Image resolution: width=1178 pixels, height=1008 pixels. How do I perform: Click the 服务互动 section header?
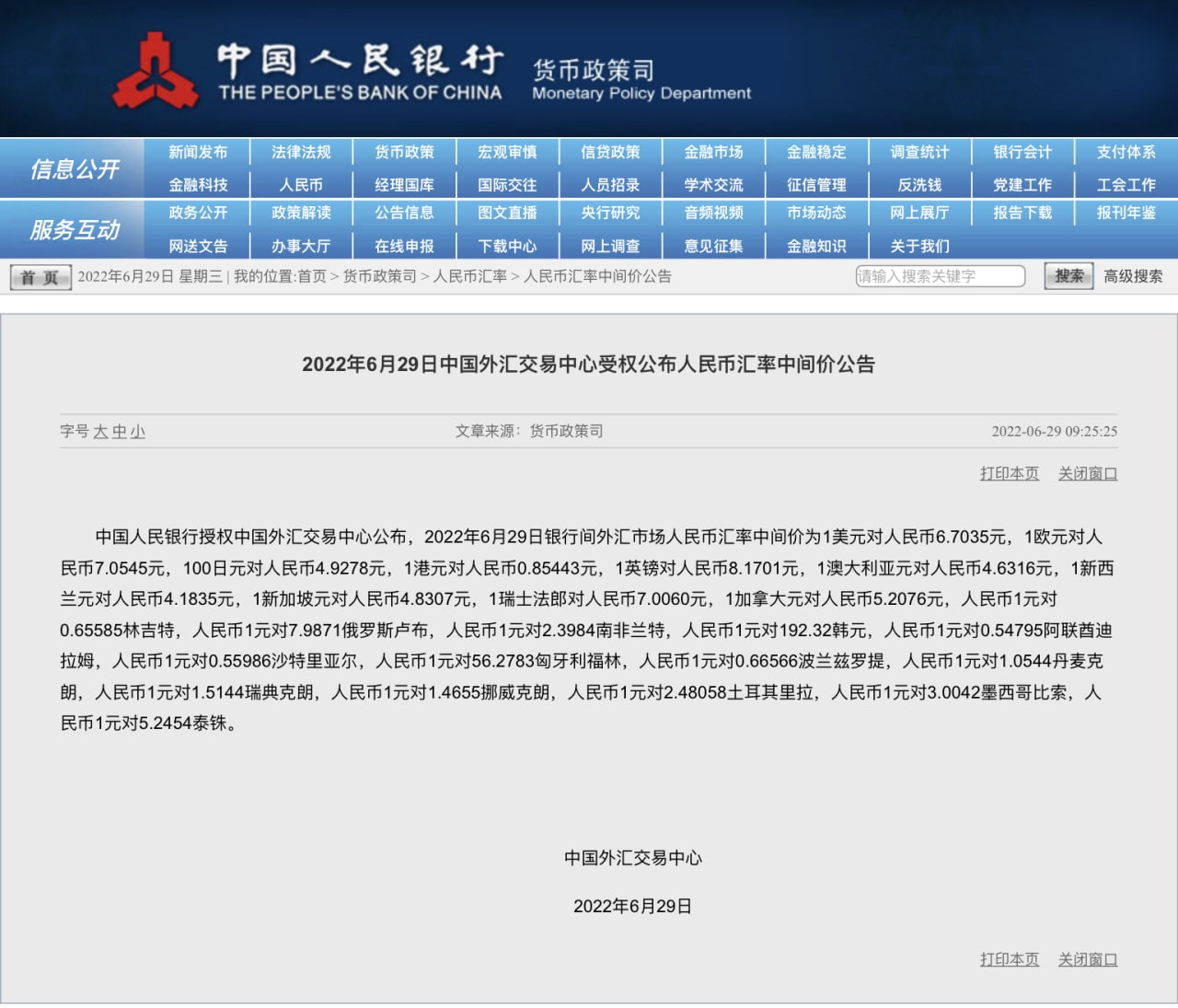coord(75,230)
